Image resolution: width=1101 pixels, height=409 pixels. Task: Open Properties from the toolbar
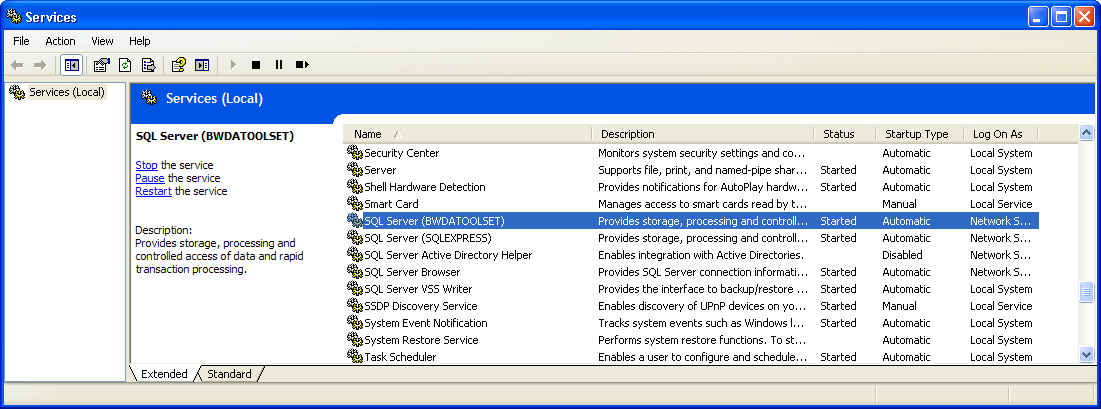(x=101, y=65)
